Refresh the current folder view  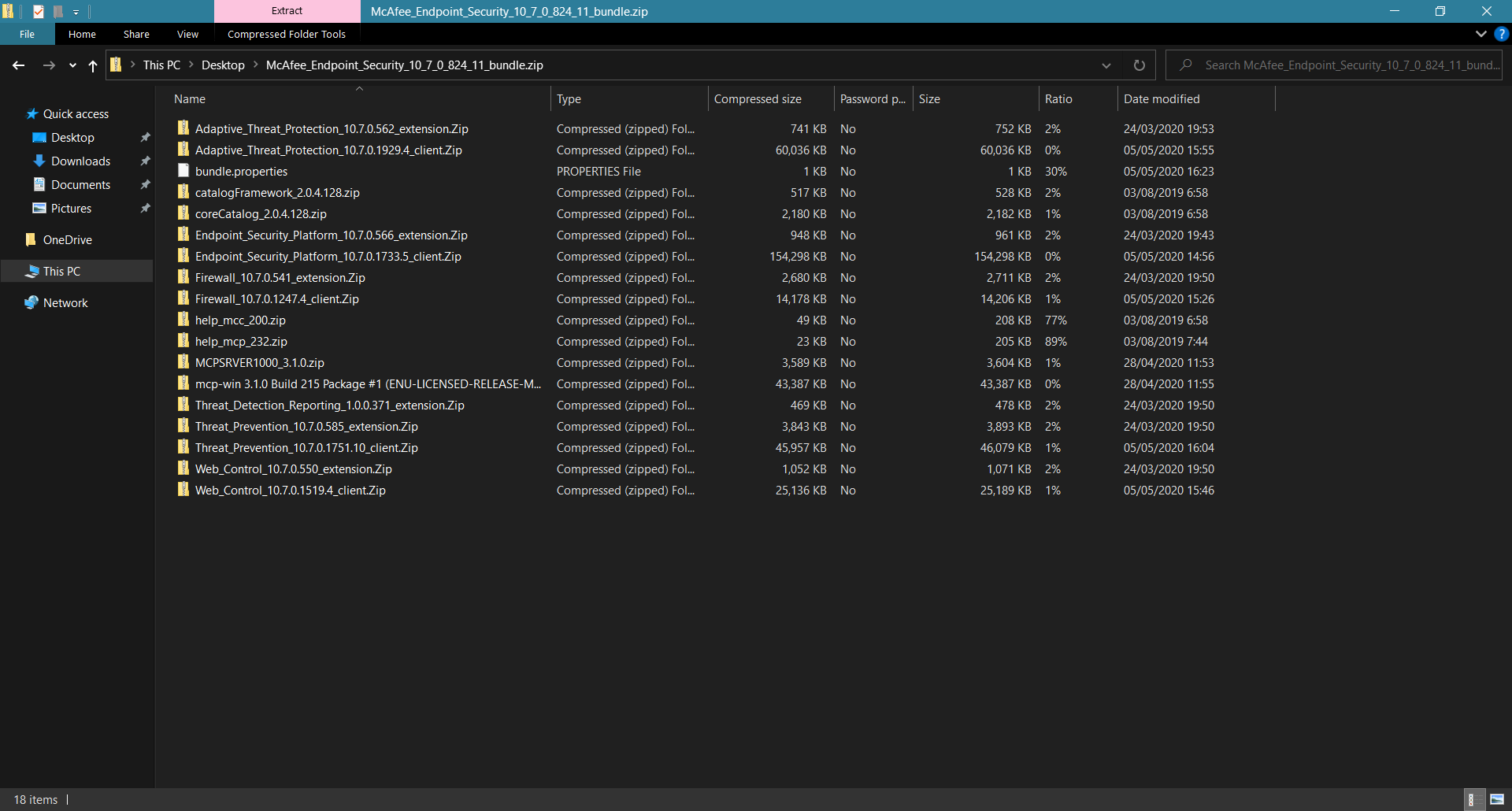coord(1139,65)
